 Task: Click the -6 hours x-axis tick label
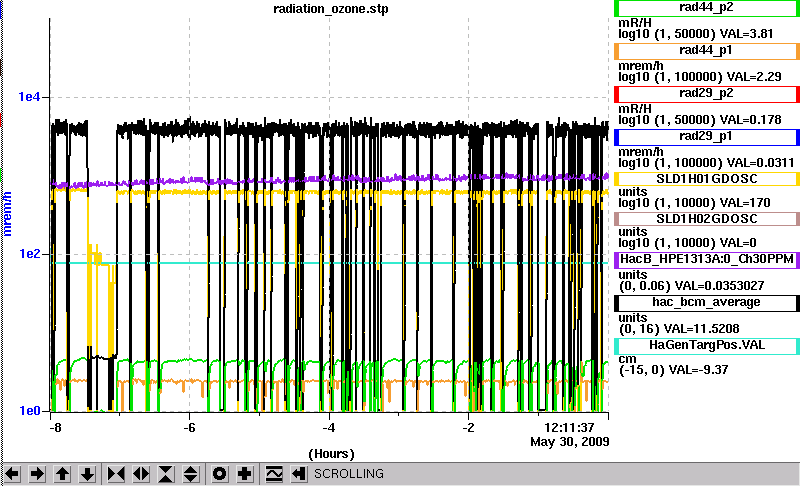(189, 427)
